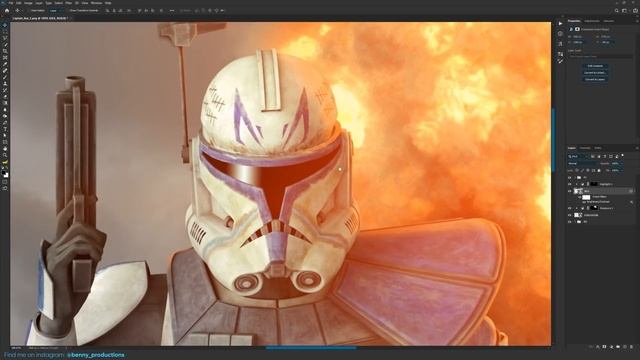Expand the bottom group folder in Layers
Viewport: 640px width, 360px height.
click(x=575, y=222)
